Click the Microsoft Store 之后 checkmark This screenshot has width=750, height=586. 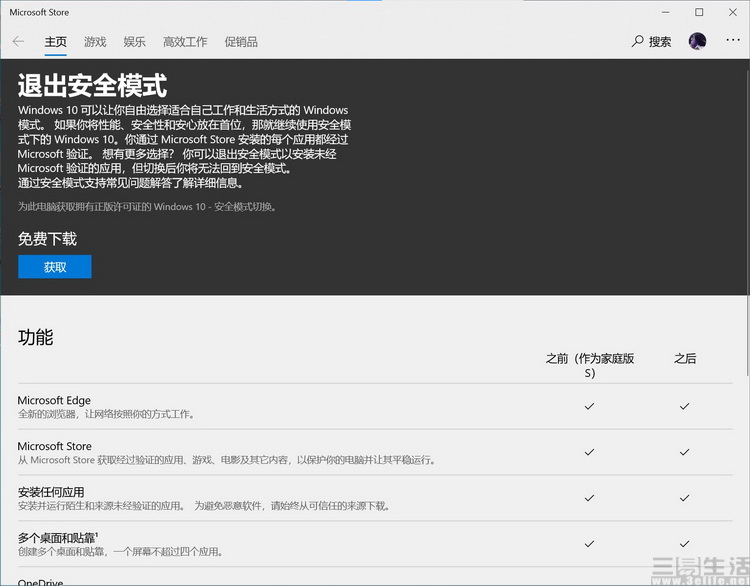(x=684, y=452)
